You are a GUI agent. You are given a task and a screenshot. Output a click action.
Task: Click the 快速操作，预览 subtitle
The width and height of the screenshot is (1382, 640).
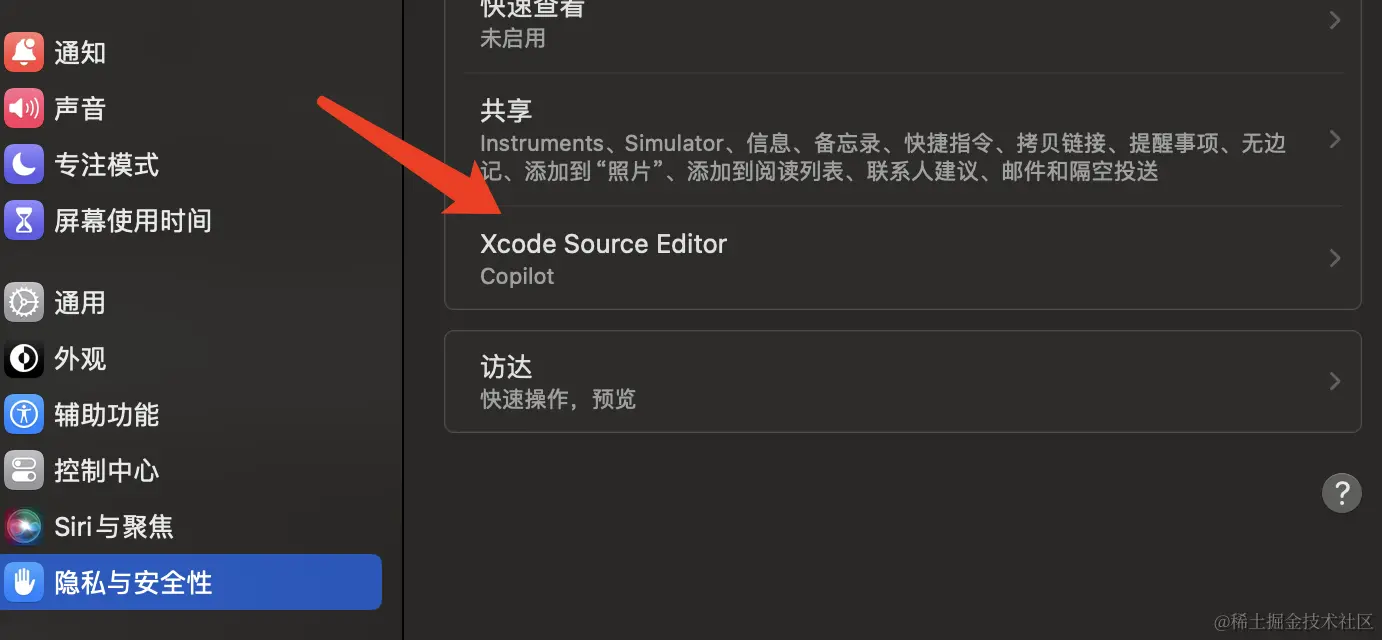[x=558, y=399]
